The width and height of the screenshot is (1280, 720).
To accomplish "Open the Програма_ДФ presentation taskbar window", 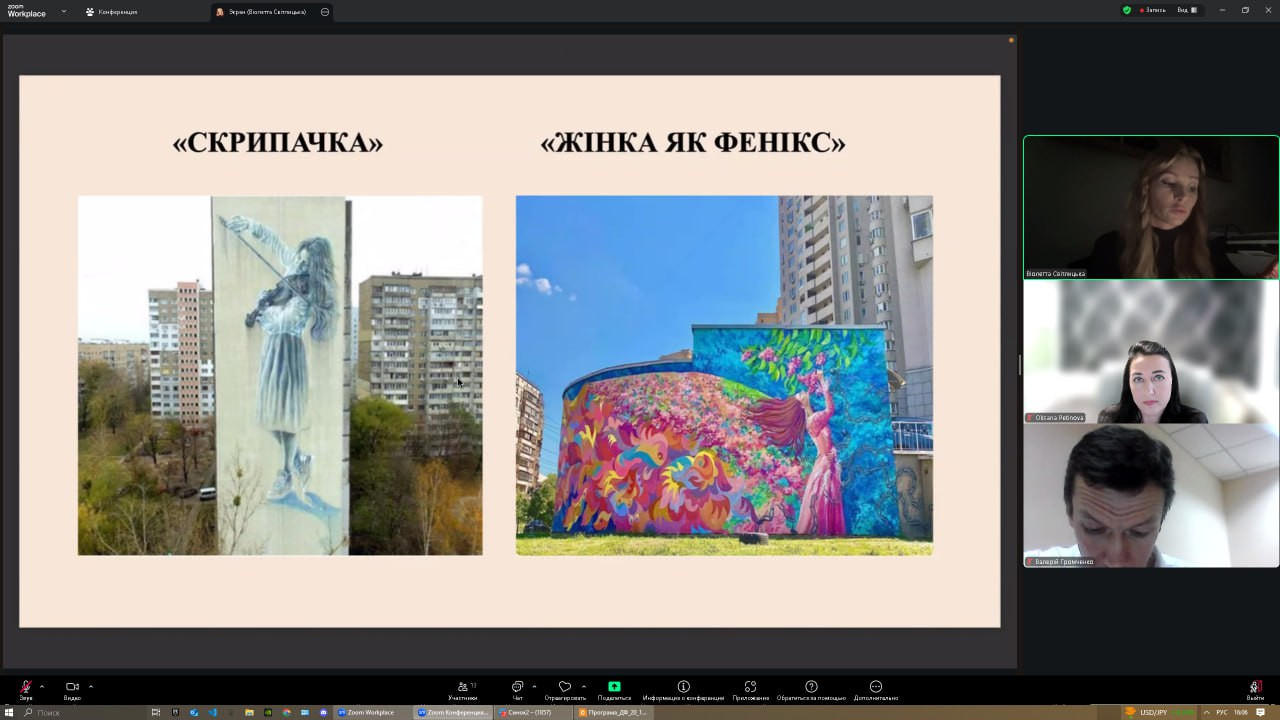I will [x=614, y=712].
